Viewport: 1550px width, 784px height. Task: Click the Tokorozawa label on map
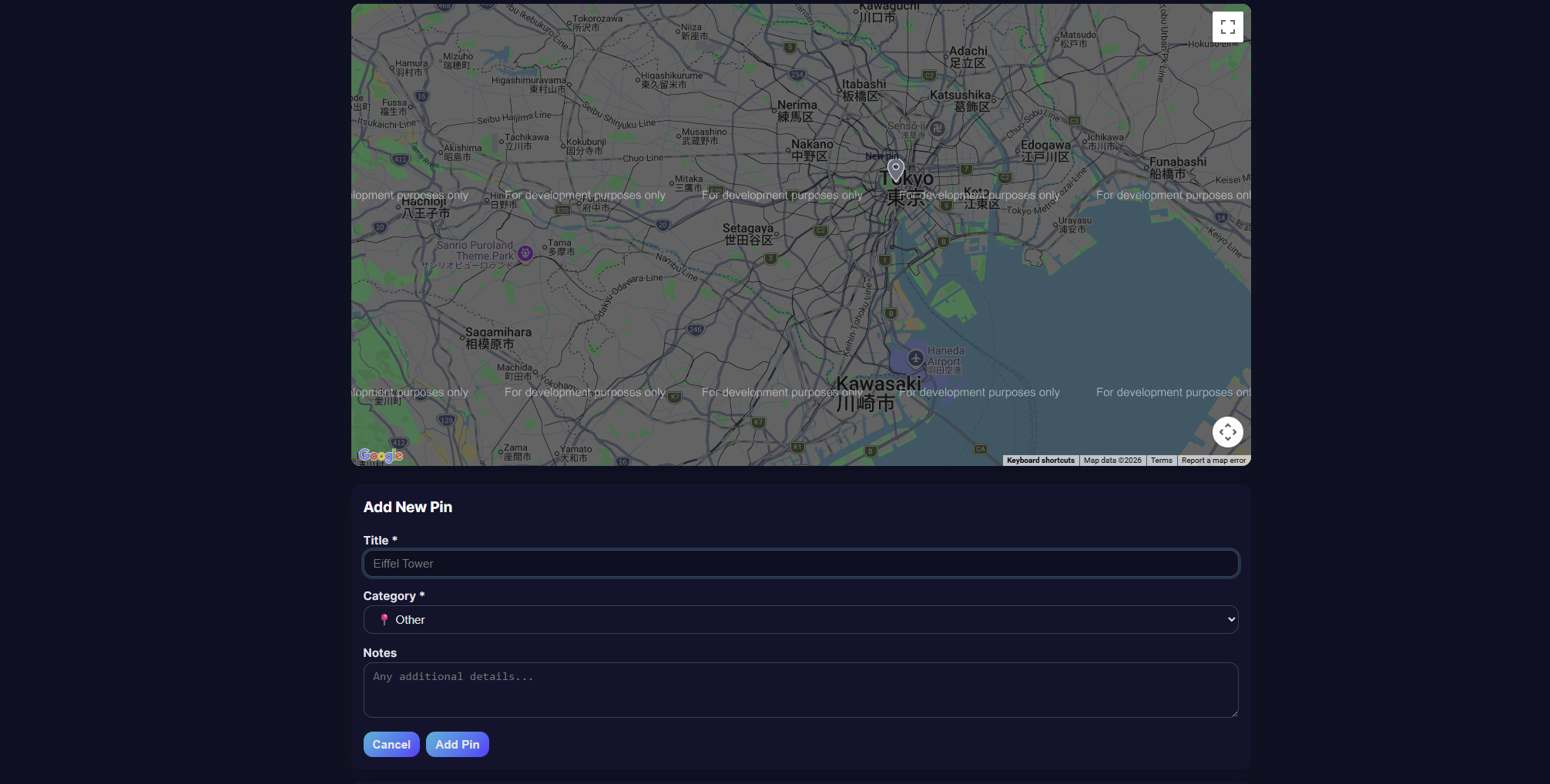click(x=597, y=23)
